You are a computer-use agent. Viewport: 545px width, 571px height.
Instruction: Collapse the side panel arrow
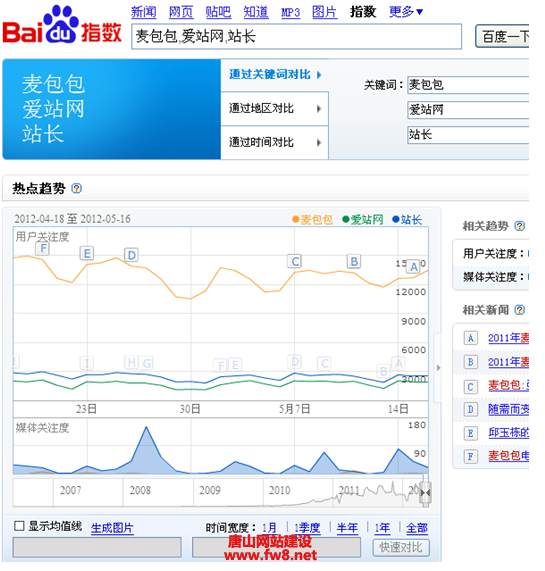pos(438,368)
